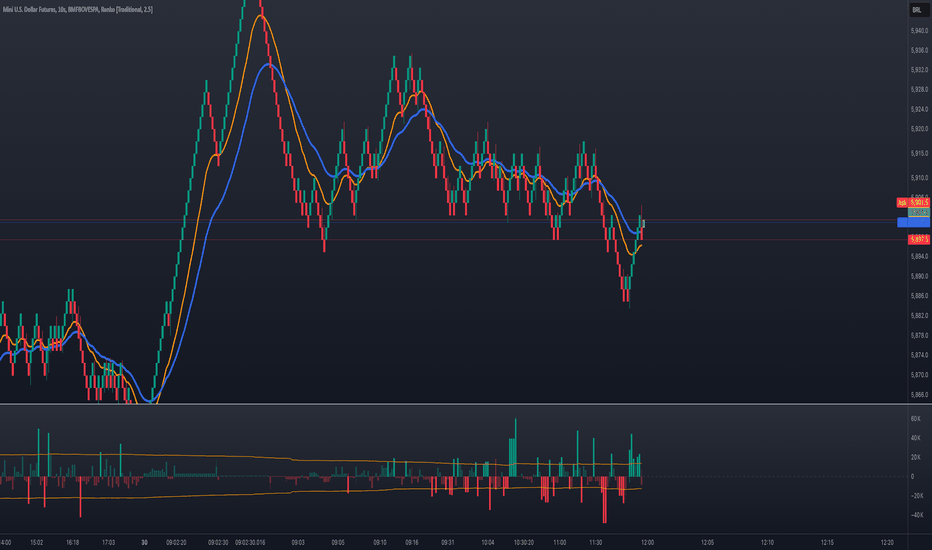Click the 09:10 time axis label

[380, 542]
